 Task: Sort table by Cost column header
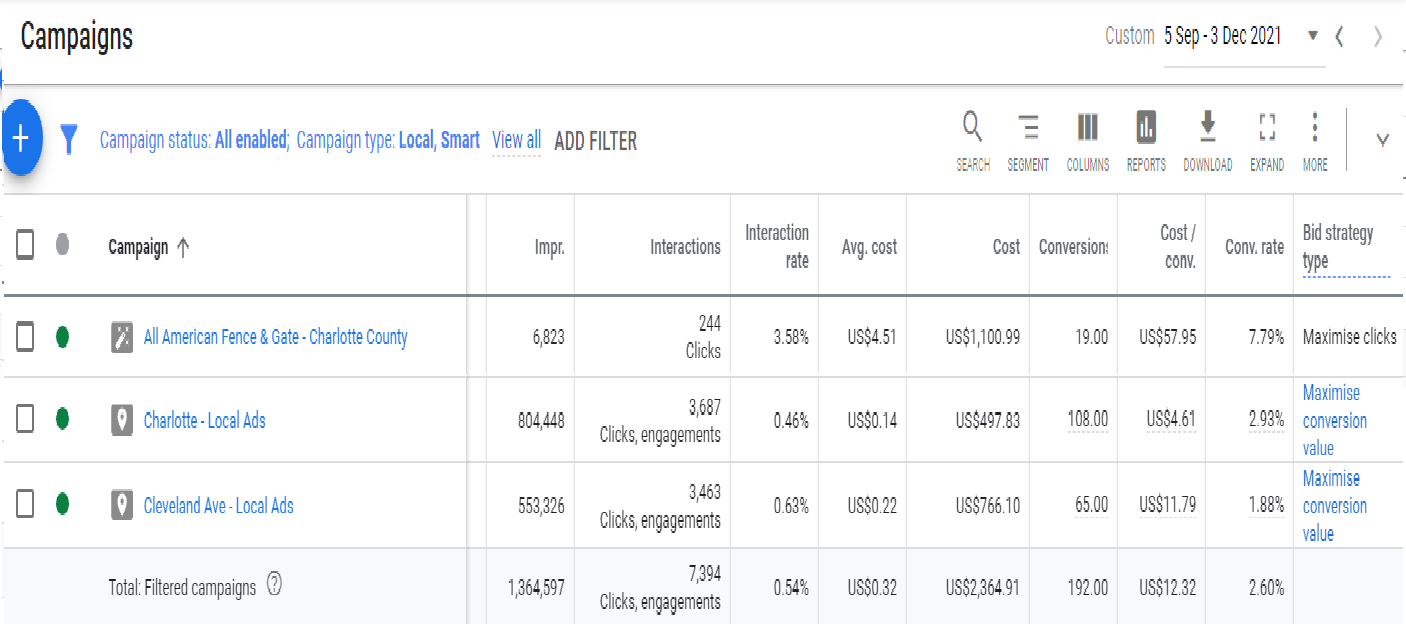pos(1006,247)
